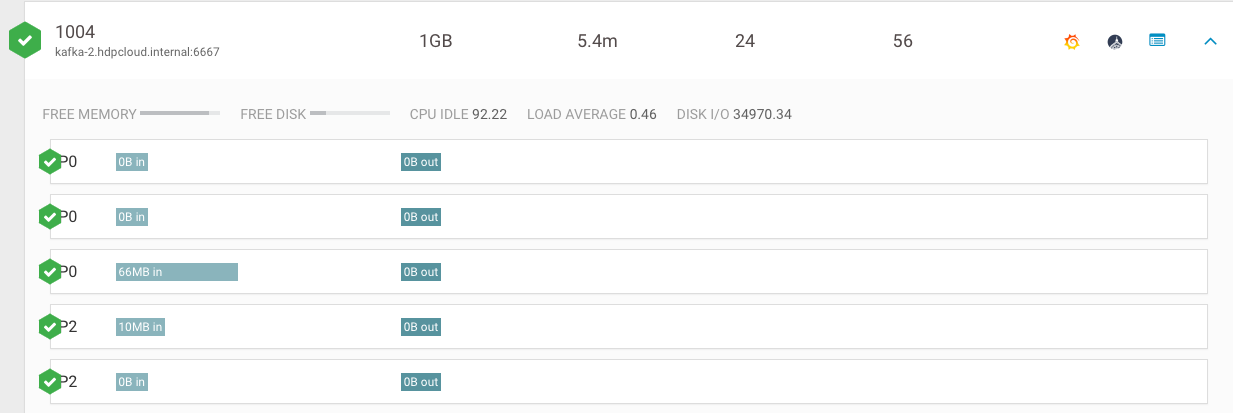The width and height of the screenshot is (1233, 413).
Task: Click the CPU Idle 92.22 metric
Action: (x=458, y=114)
